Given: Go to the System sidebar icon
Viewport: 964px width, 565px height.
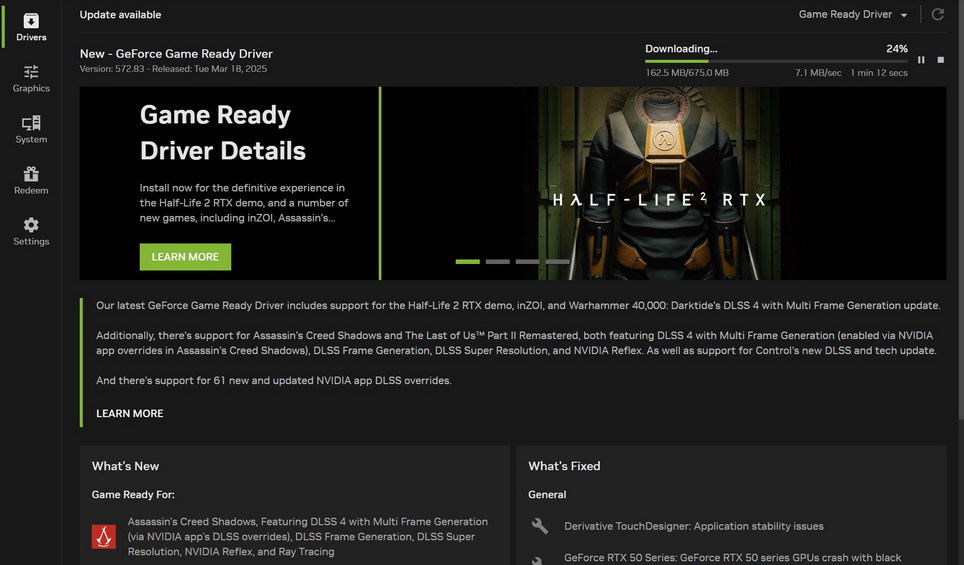Looking at the screenshot, I should (x=31, y=129).
